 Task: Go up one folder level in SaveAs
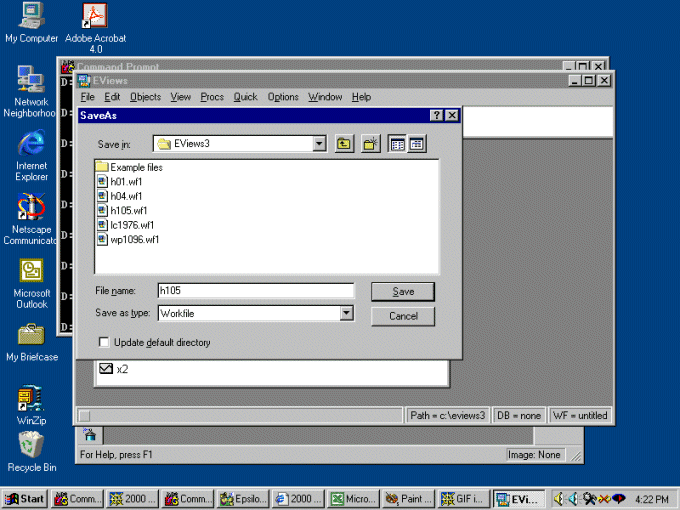point(344,144)
